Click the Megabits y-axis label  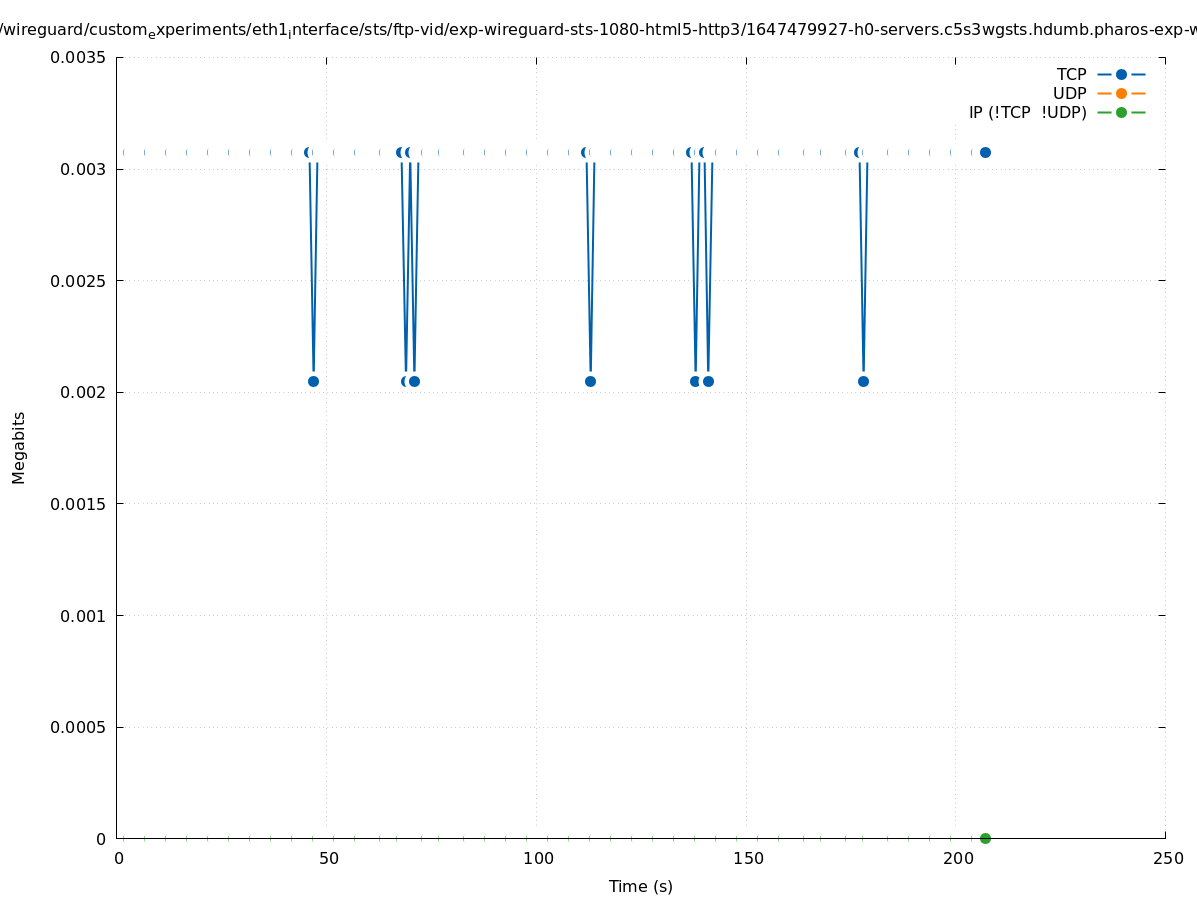pos(19,447)
